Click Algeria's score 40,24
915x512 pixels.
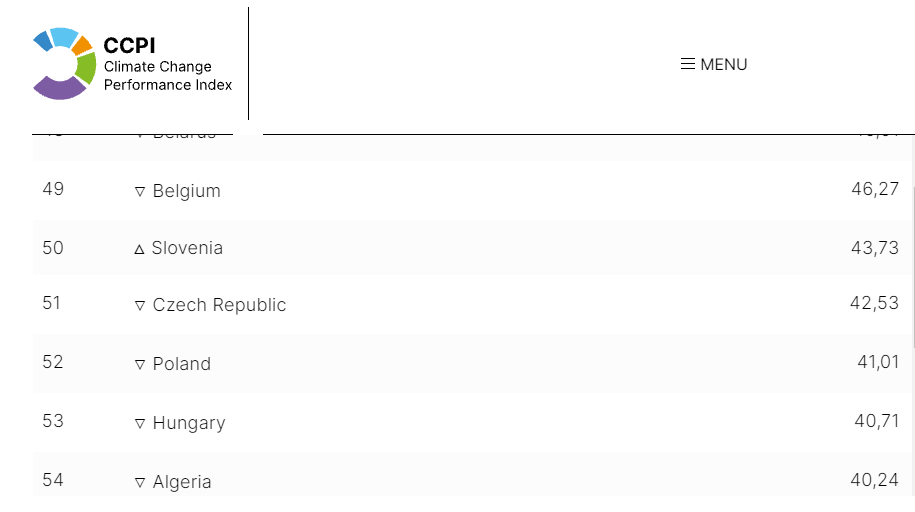[875, 481]
